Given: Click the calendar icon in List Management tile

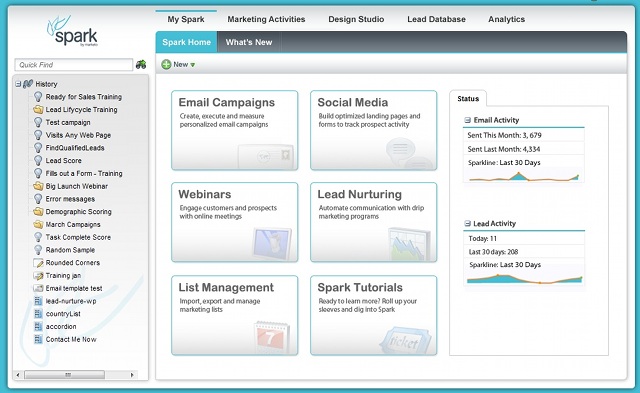Looking at the screenshot, I should [271, 337].
